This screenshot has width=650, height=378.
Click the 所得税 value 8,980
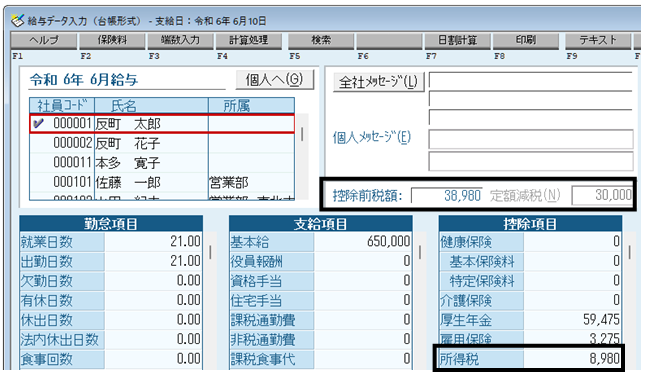[572, 359]
